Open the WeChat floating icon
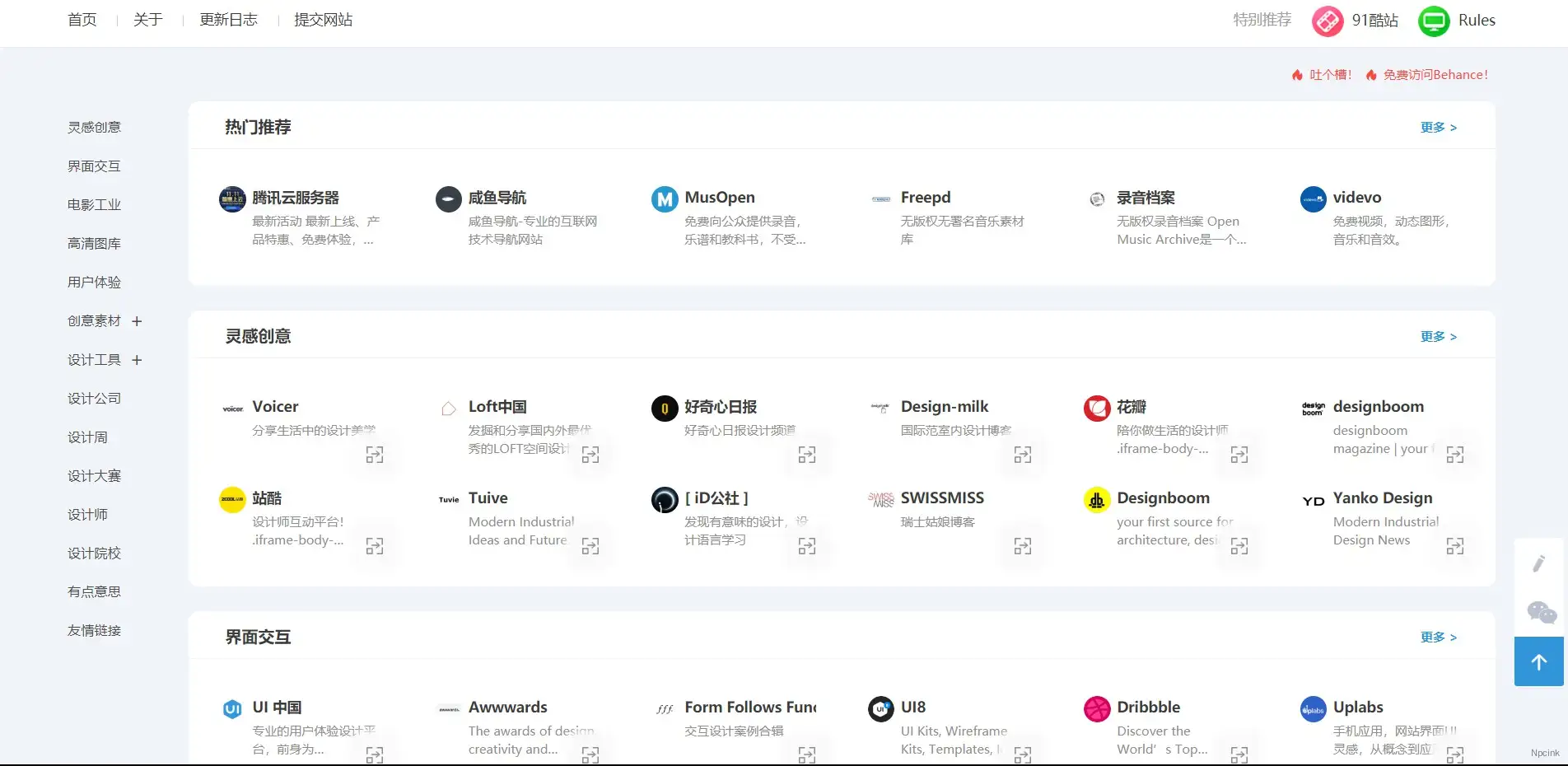Viewport: 1568px width, 766px height. (x=1541, y=612)
